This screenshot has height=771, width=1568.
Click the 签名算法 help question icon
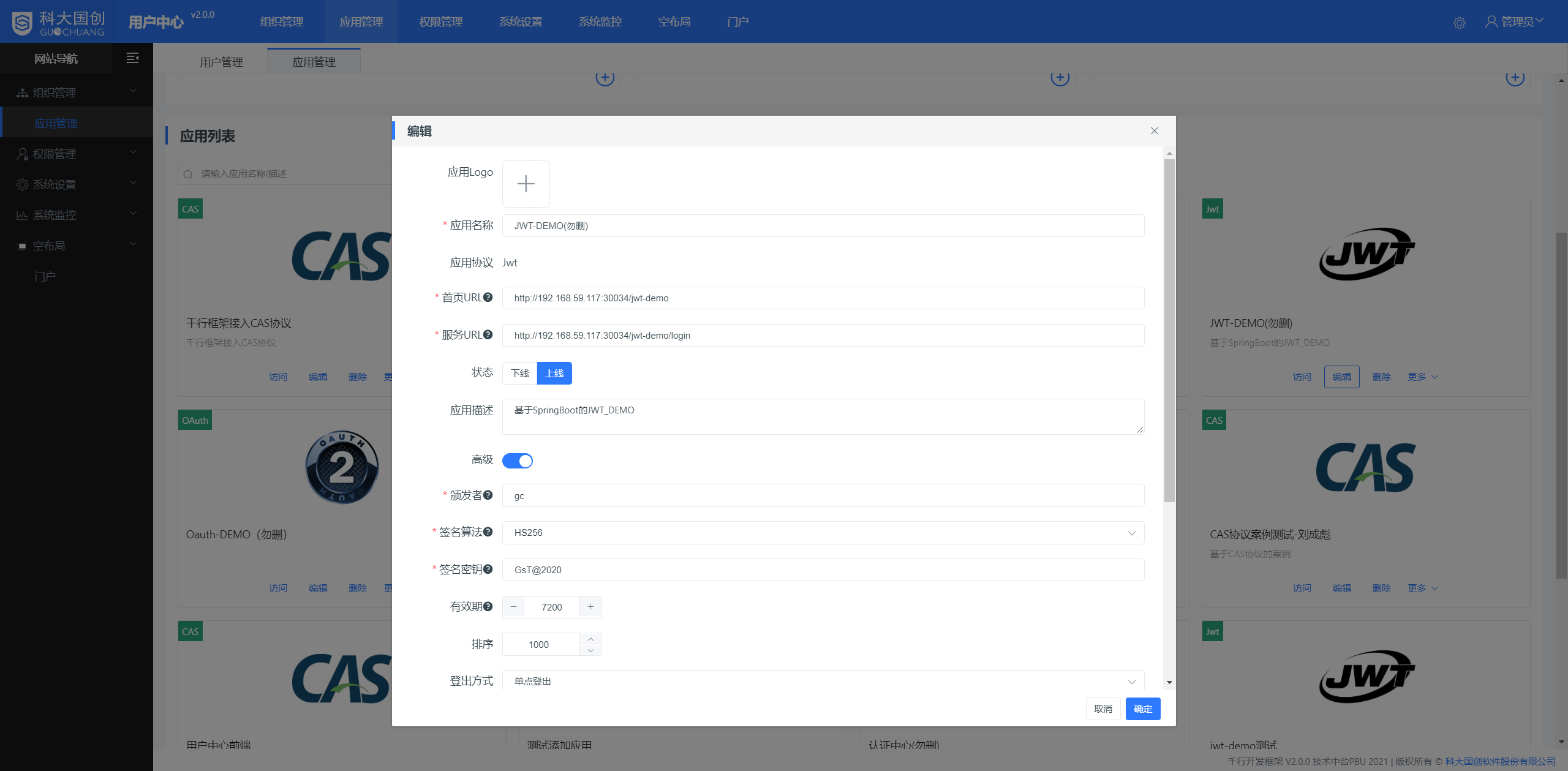(488, 532)
